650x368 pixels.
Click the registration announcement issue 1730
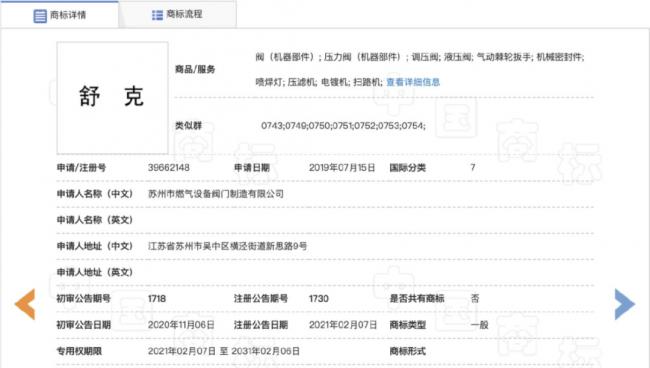319,298
